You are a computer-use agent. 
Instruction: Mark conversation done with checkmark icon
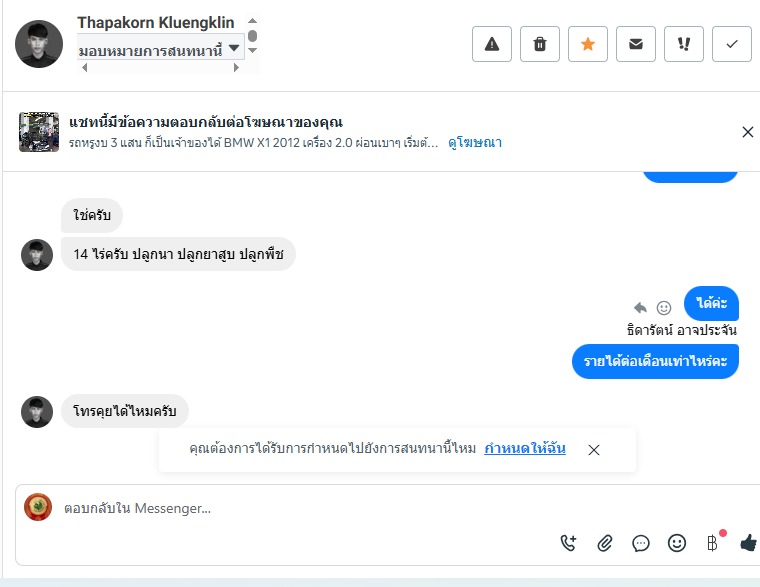pyautogui.click(x=732, y=44)
